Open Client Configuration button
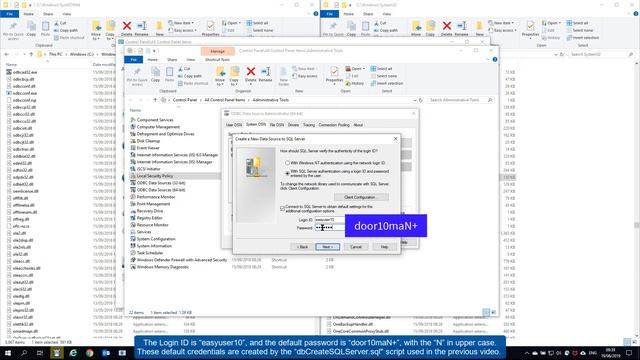Image resolution: width=640 pixels, height=360 pixels. click(x=361, y=197)
